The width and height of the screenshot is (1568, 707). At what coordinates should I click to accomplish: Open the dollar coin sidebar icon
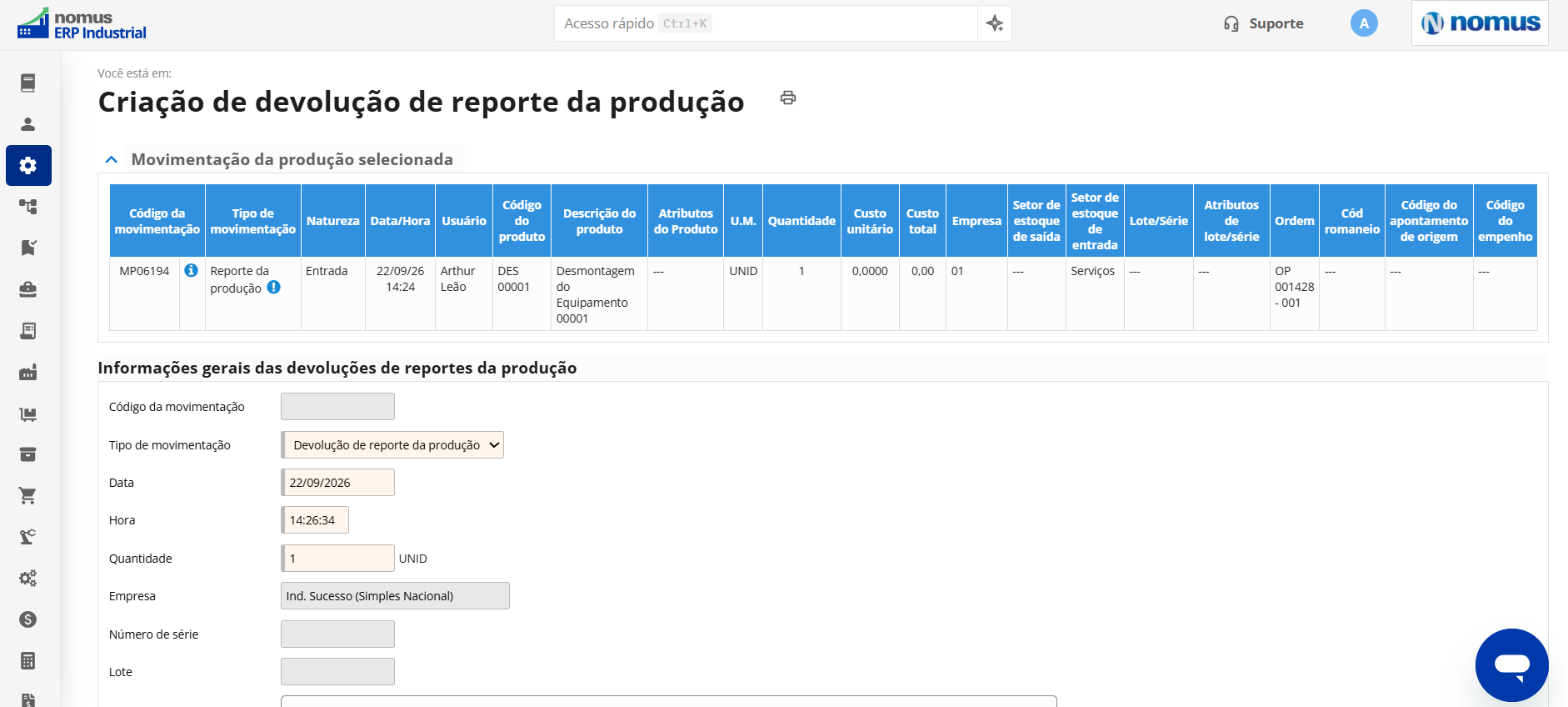click(28, 619)
